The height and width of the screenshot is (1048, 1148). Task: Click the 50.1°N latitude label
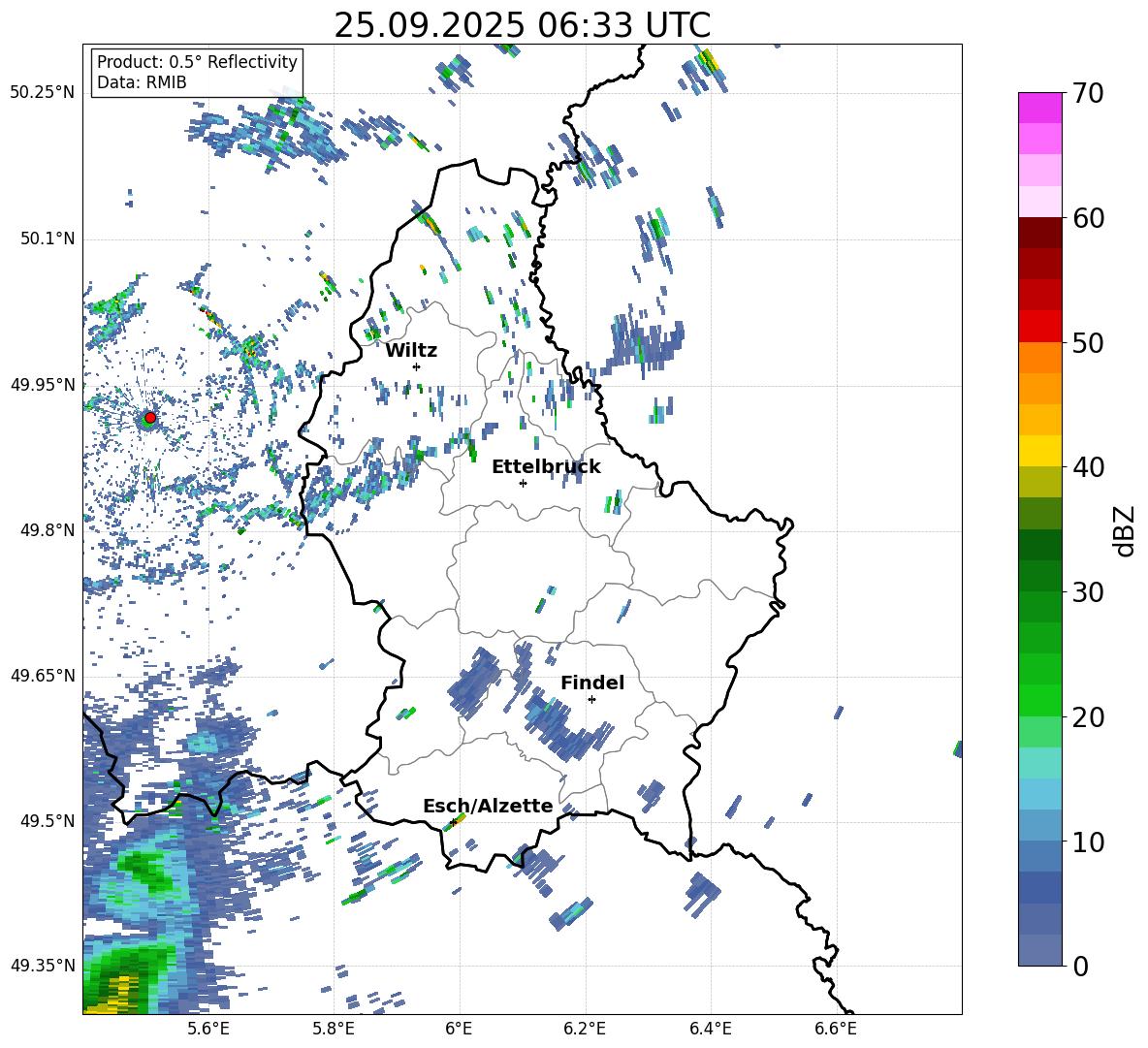[x=48, y=238]
